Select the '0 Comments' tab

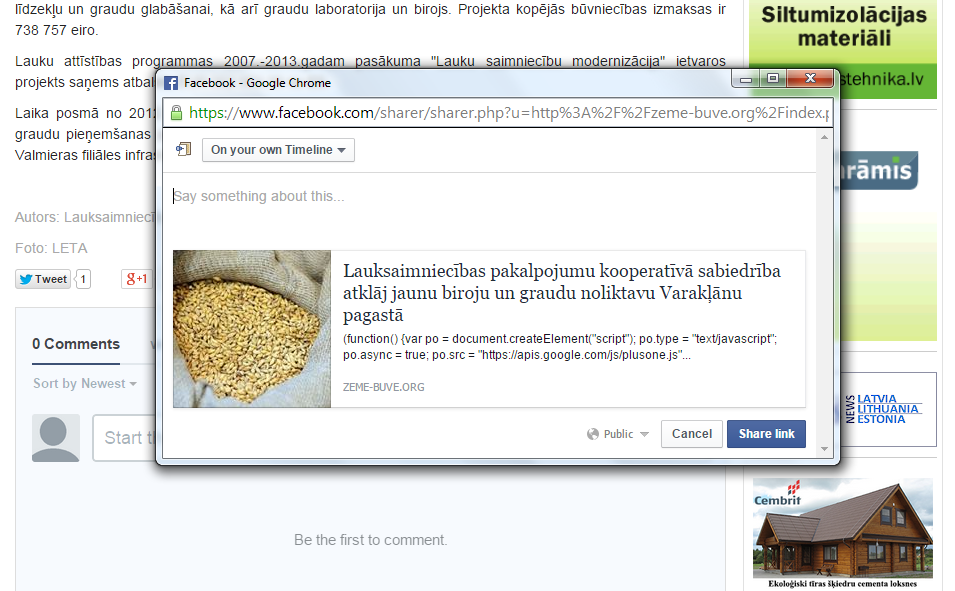tap(76, 344)
